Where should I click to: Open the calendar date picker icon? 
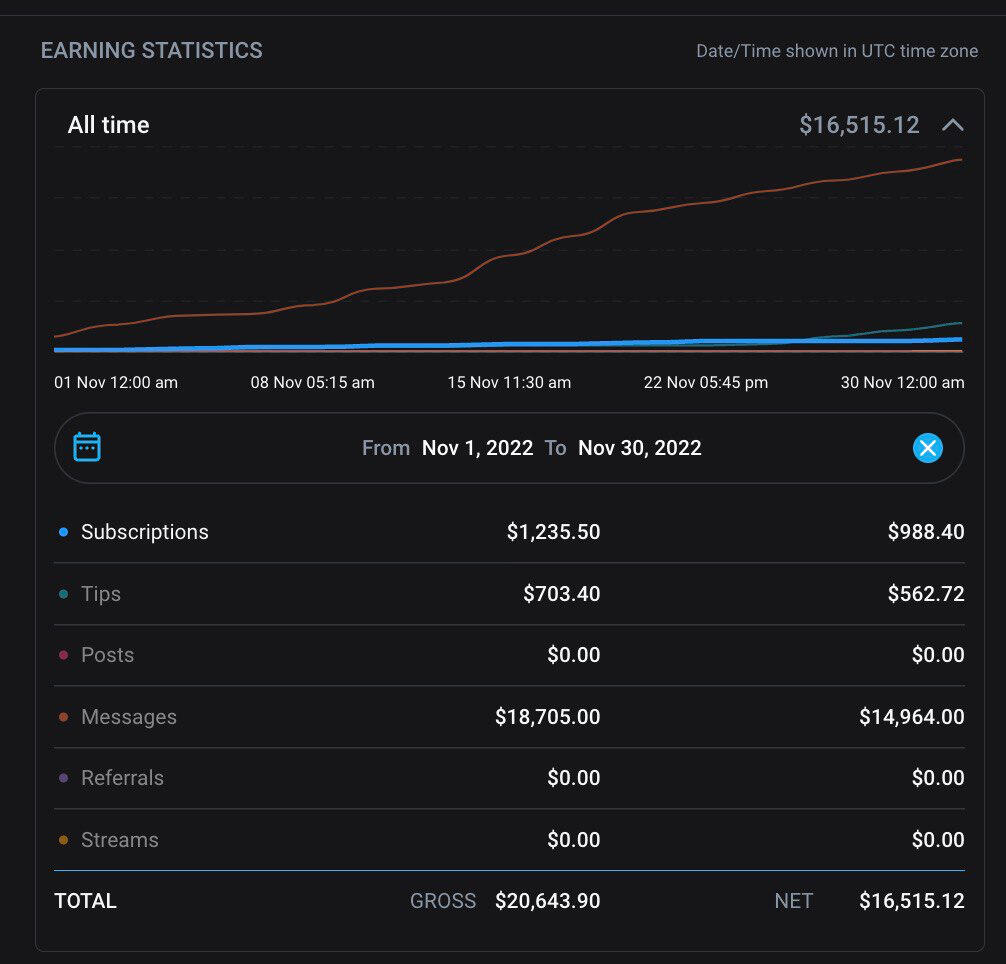87,447
